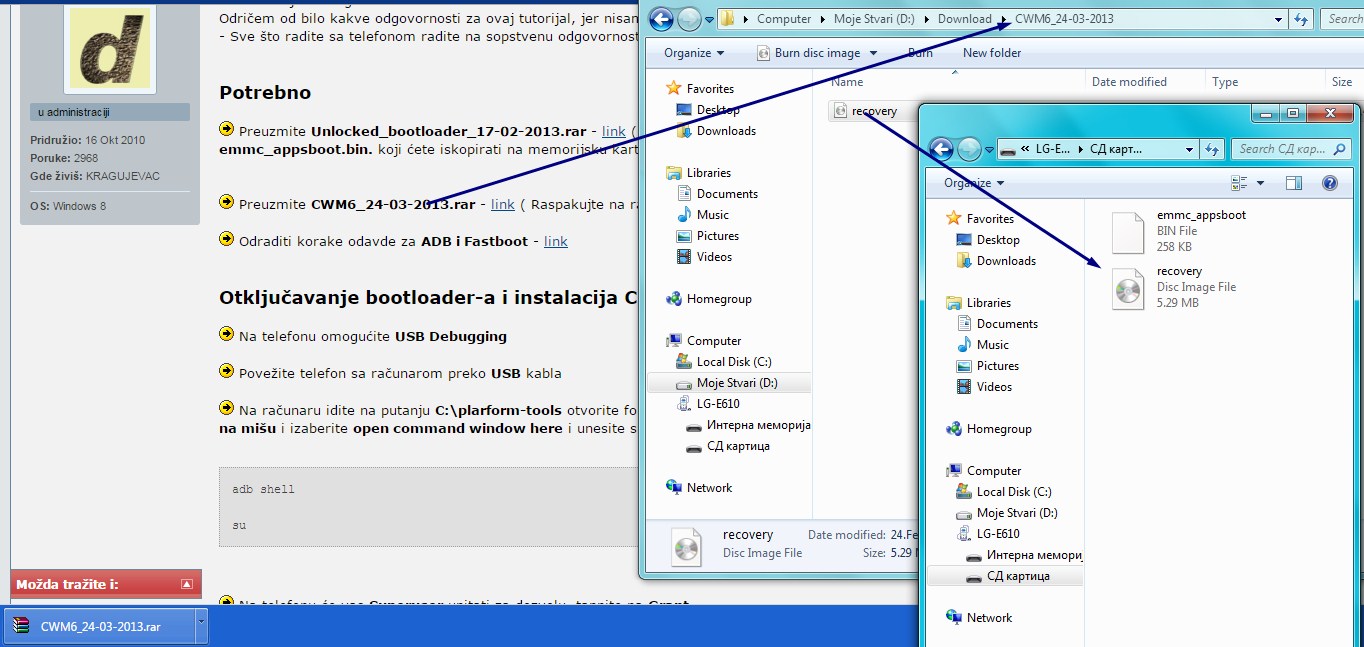Image resolution: width=1364 pixels, height=647 pixels.
Task: Open СД картица under LG-E610 in CWM6 sidebar
Action: (737, 446)
